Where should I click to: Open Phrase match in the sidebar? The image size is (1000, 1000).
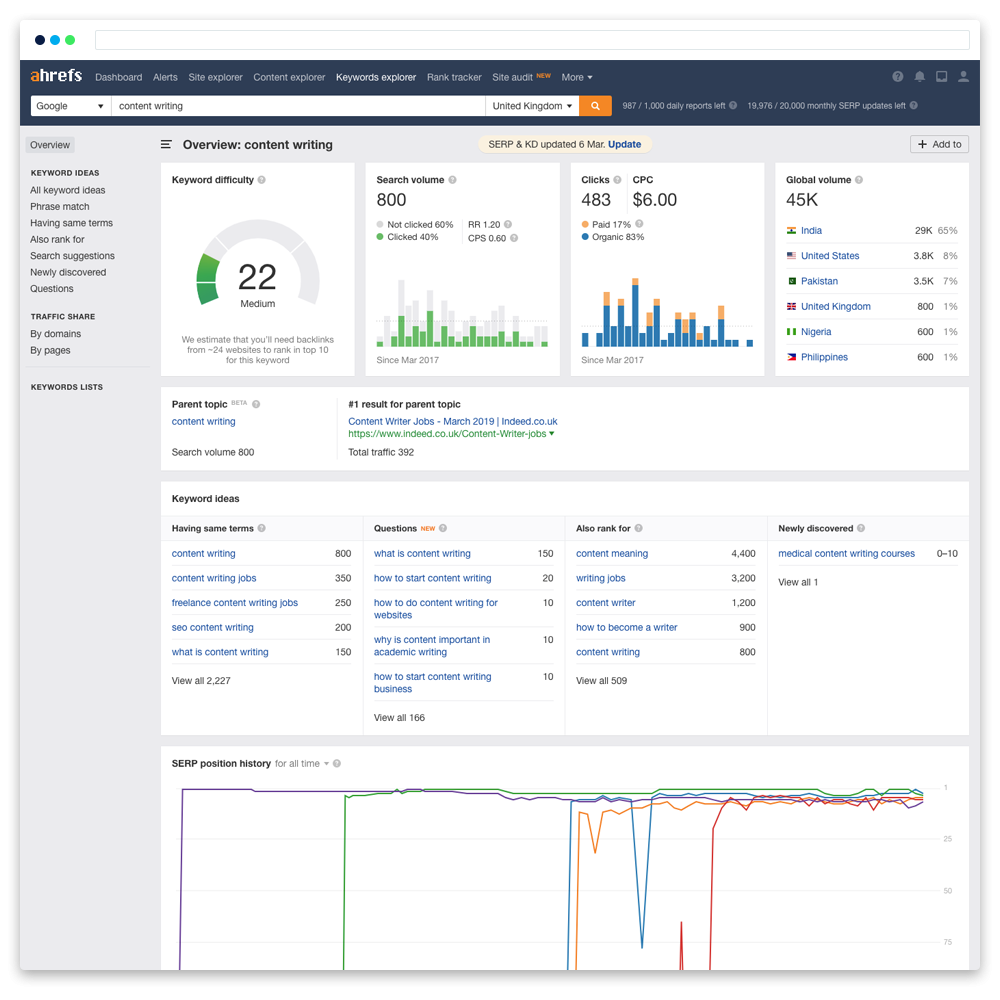point(60,207)
